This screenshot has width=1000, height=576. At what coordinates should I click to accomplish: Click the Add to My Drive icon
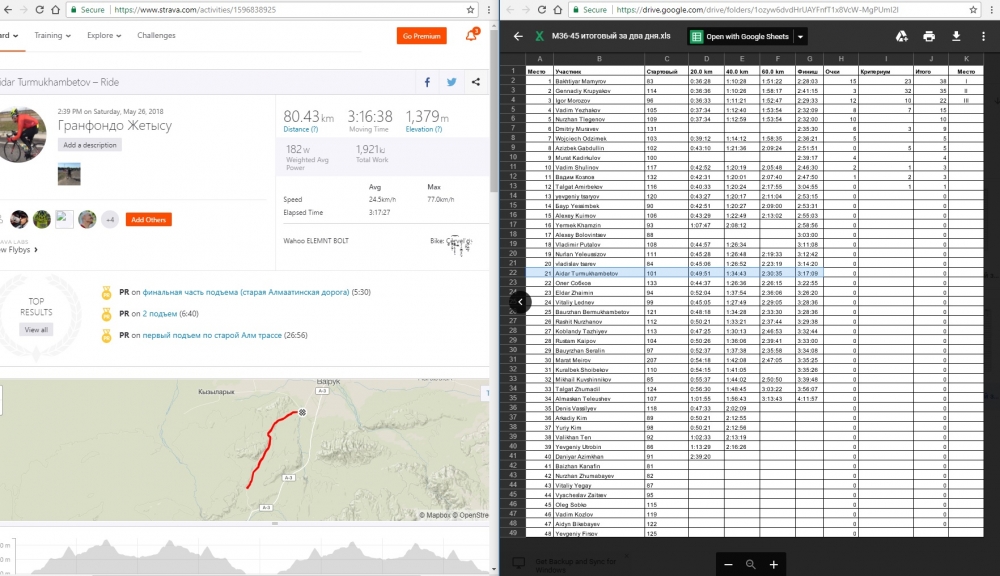click(x=901, y=36)
